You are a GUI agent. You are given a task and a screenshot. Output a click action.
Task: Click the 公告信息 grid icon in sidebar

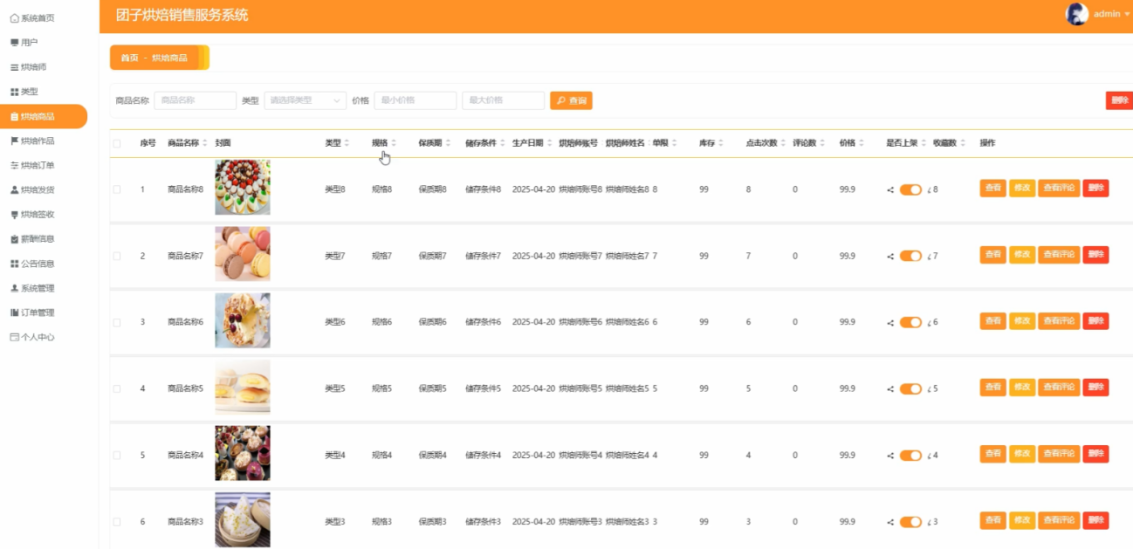tap(14, 264)
